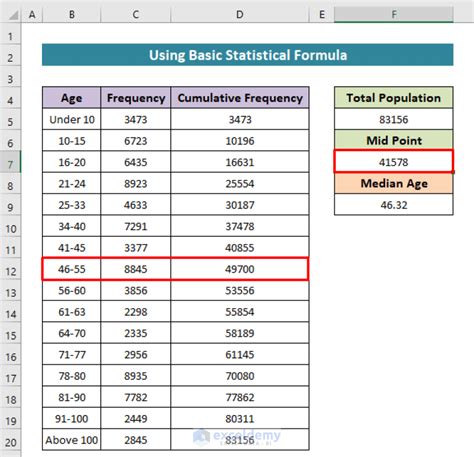Select the Median Age label cell
The image size is (474, 457).
tap(394, 183)
